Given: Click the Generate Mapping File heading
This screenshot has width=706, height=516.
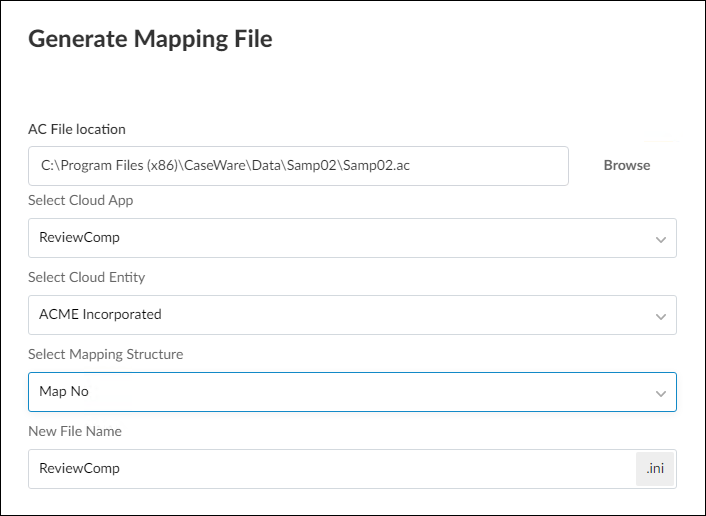Looking at the screenshot, I should tap(150, 39).
